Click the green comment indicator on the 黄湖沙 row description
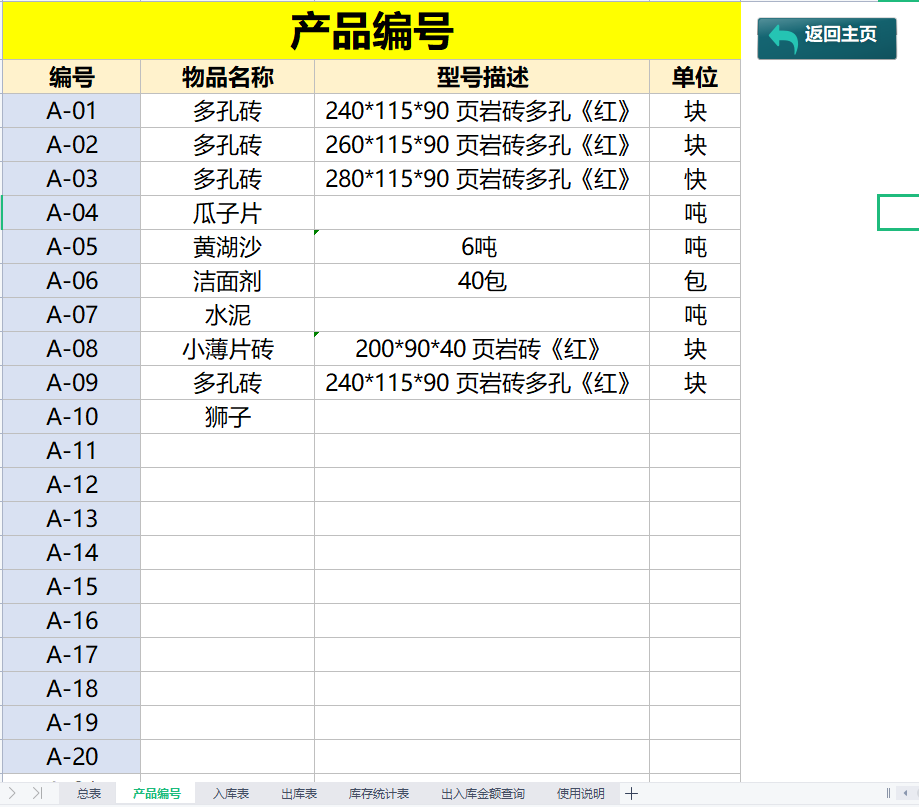Screen dimensions: 919x807 318,232
